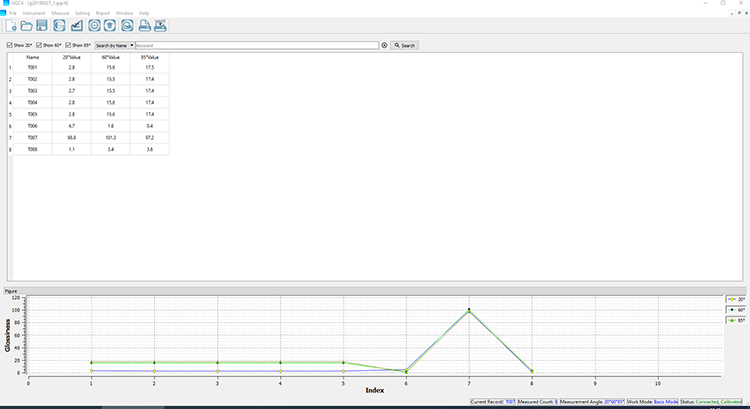Click the chart peak data point at index 7

click(469, 310)
